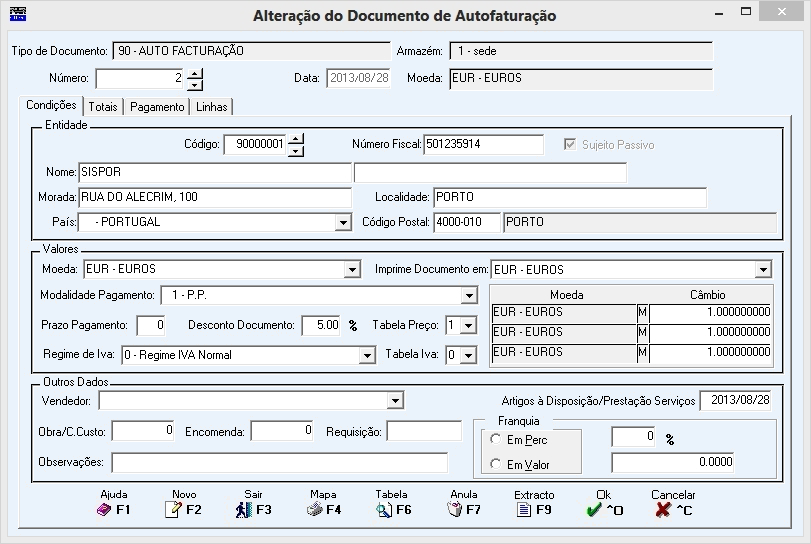Close the Autofaturação window
The width and height of the screenshot is (811, 544).
click(782, 11)
